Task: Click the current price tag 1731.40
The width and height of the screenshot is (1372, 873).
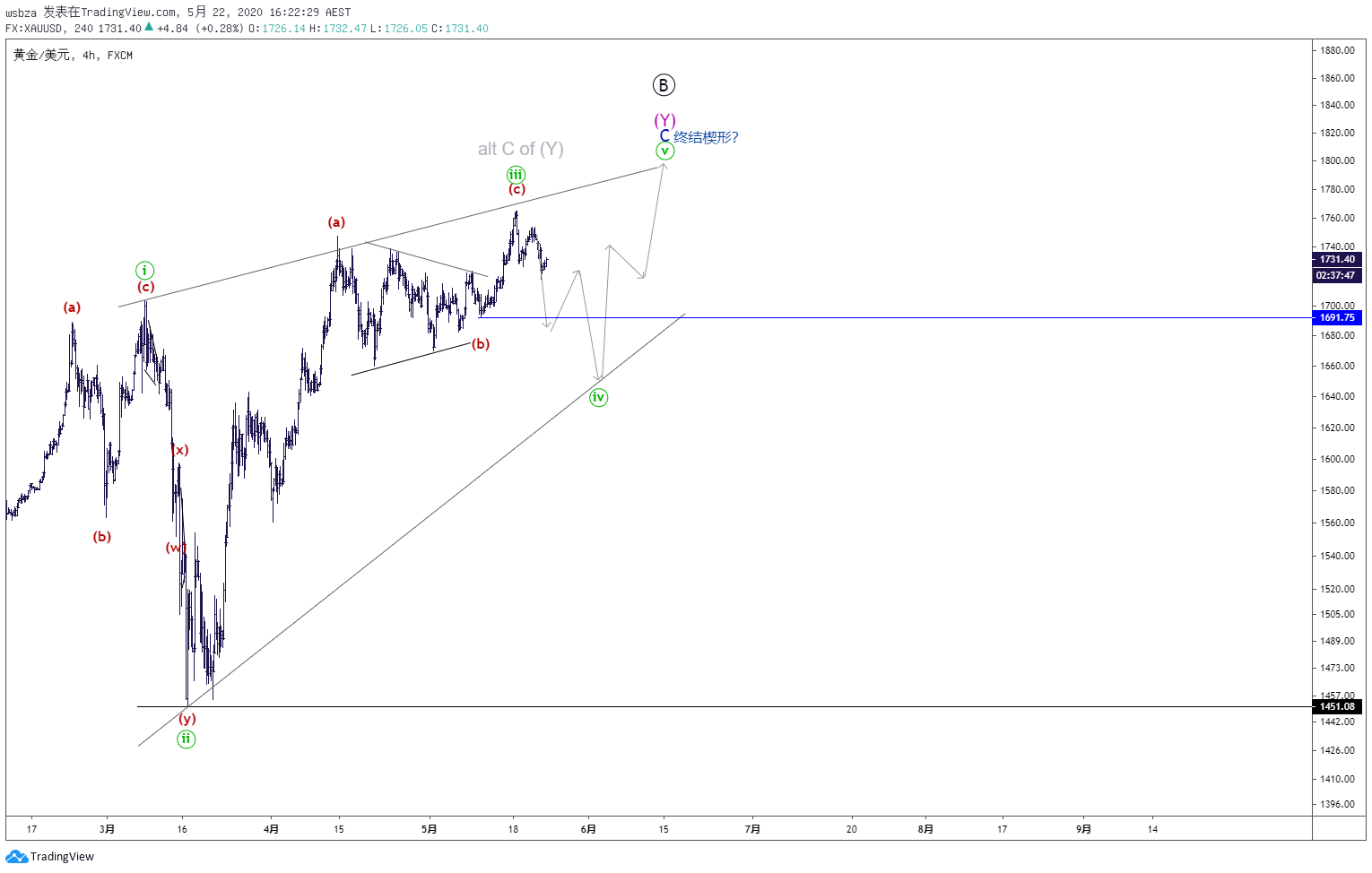Action: (x=1337, y=259)
